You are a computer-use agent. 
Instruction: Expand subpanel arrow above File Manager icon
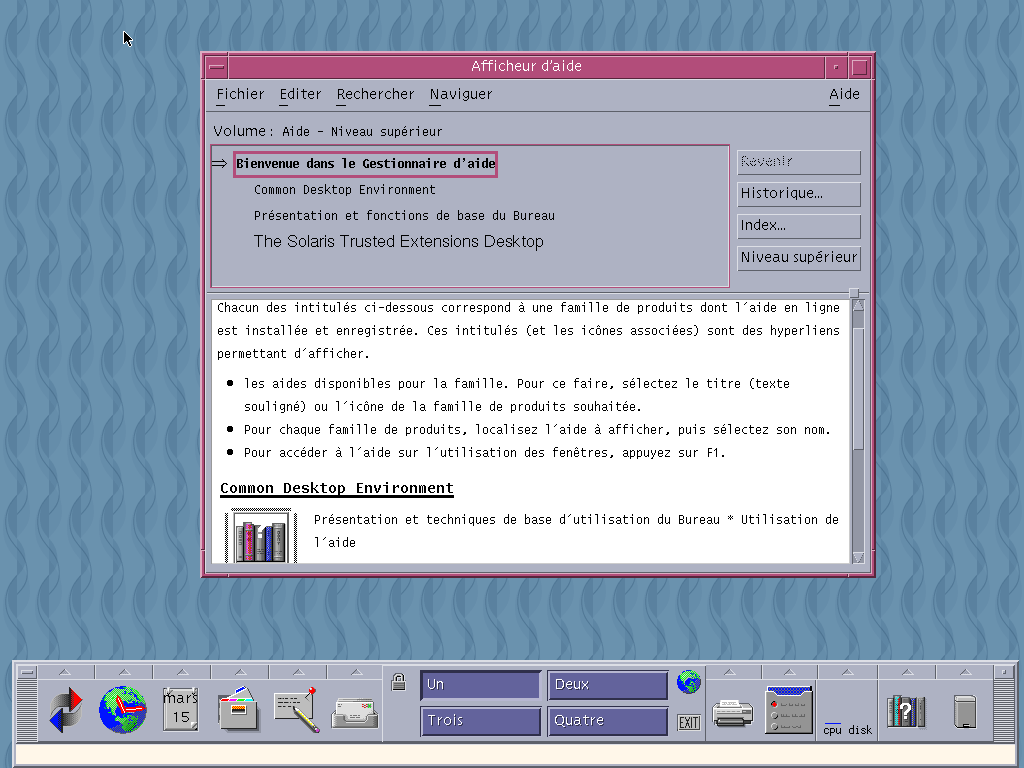(x=240, y=672)
